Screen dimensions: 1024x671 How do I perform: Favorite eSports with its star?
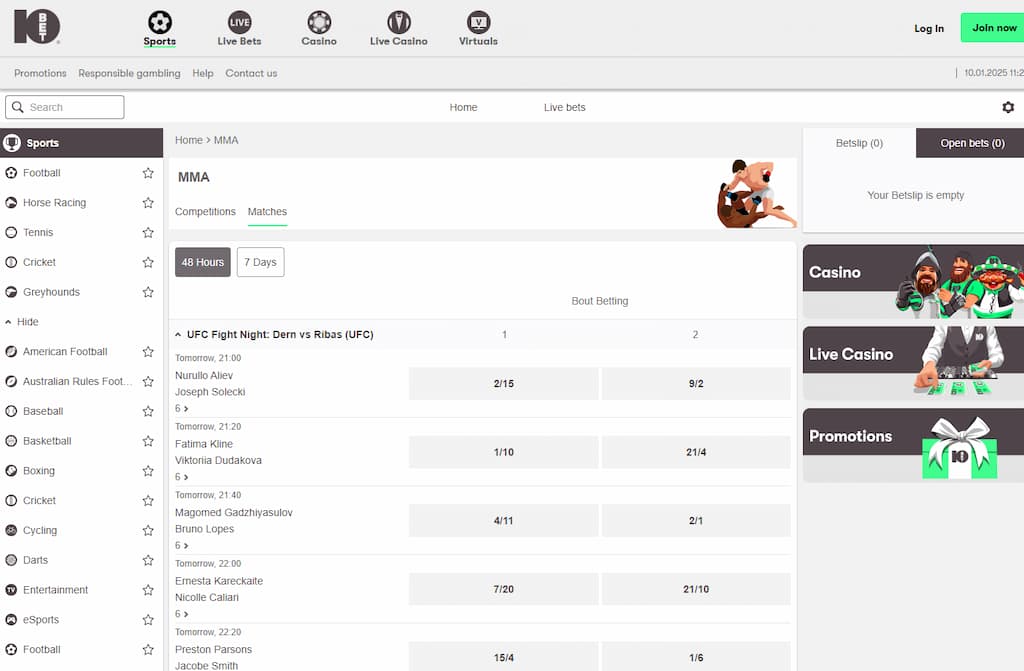[148, 619]
